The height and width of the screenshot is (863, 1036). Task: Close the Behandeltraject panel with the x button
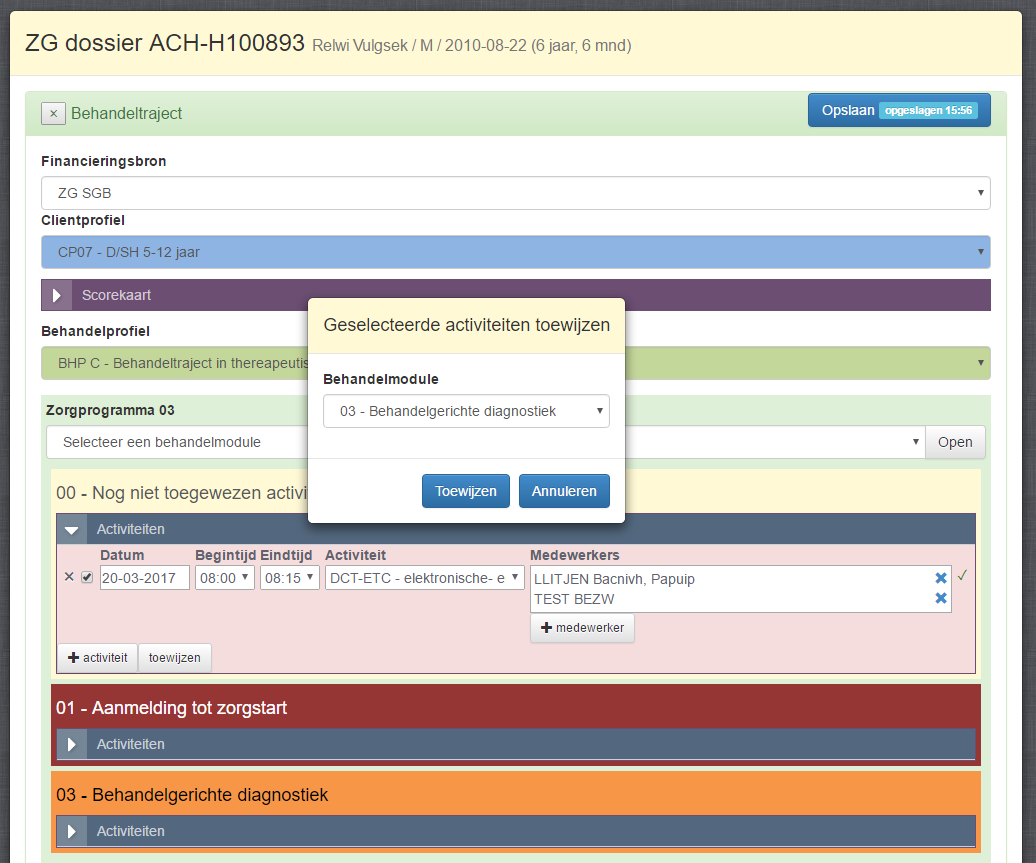53,114
